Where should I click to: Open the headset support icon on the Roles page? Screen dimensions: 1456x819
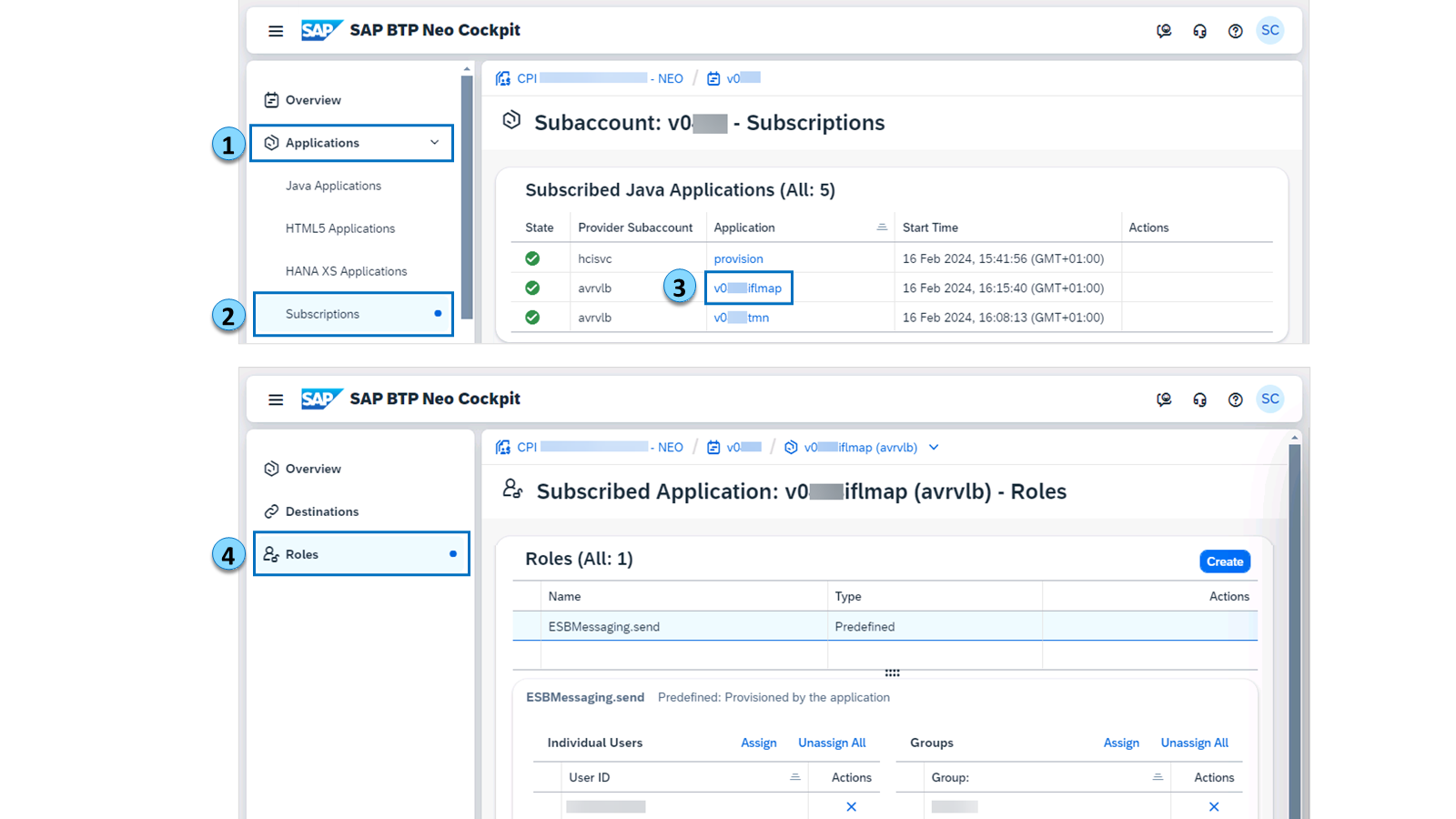click(x=1199, y=399)
